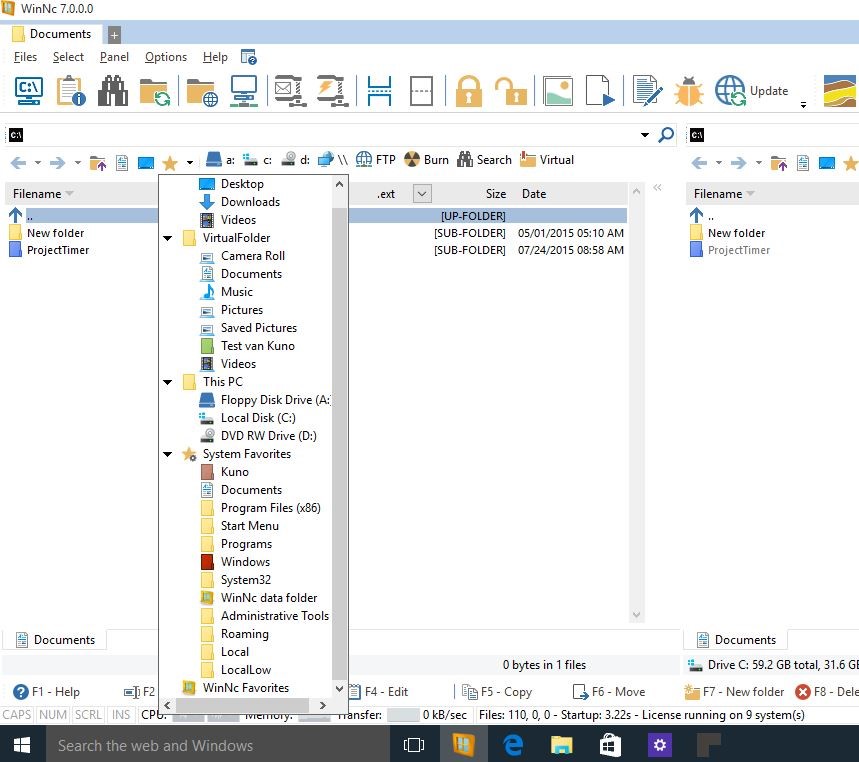Click the C:\ computer toolbar icon

[x=28, y=91]
